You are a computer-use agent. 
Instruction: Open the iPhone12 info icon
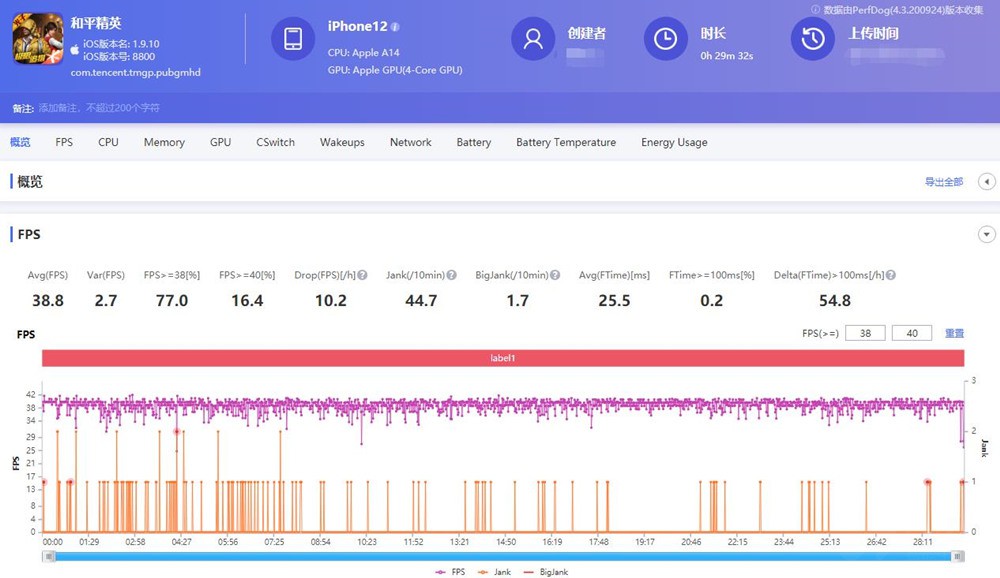pos(395,27)
